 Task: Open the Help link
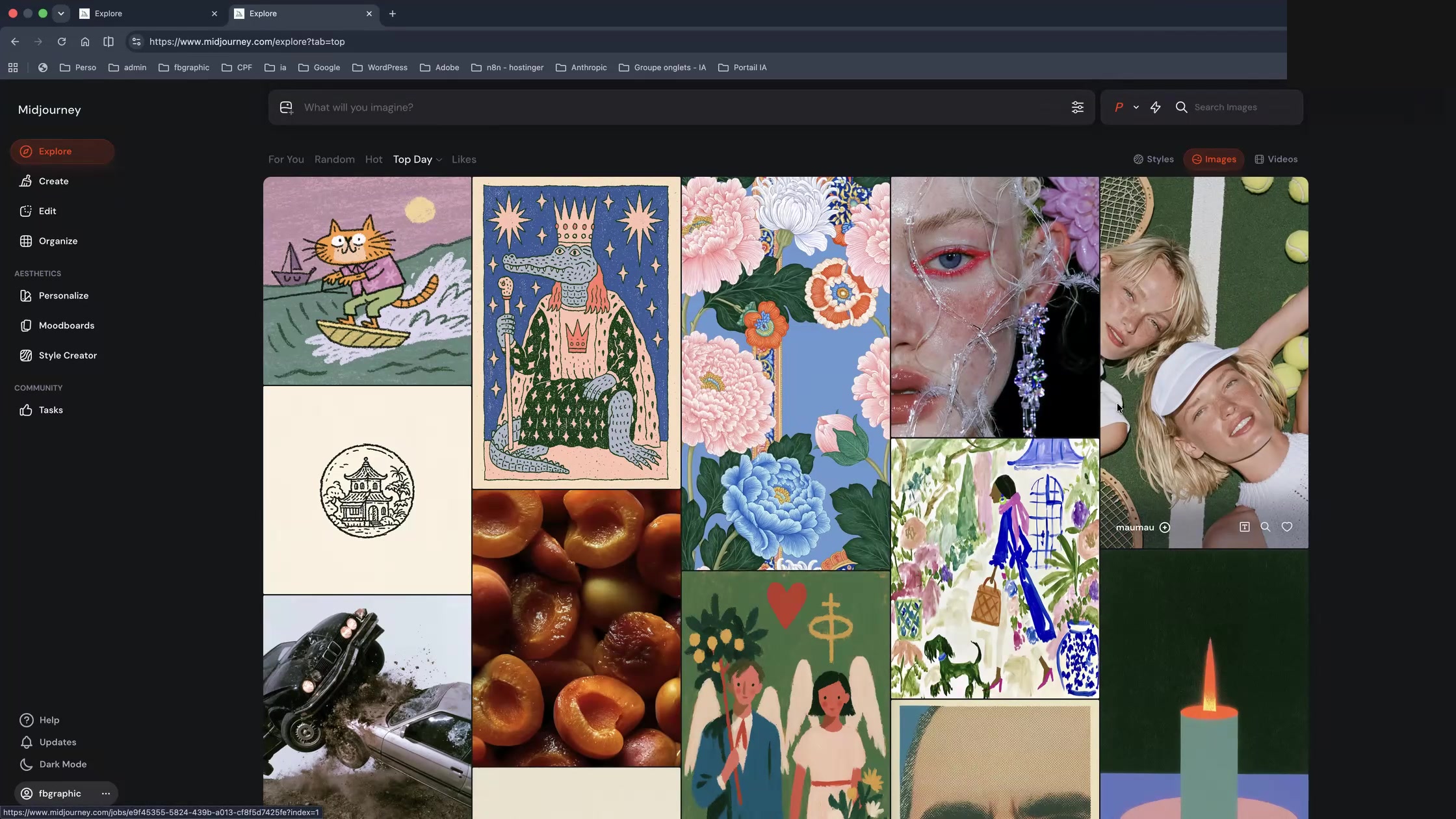click(40, 720)
